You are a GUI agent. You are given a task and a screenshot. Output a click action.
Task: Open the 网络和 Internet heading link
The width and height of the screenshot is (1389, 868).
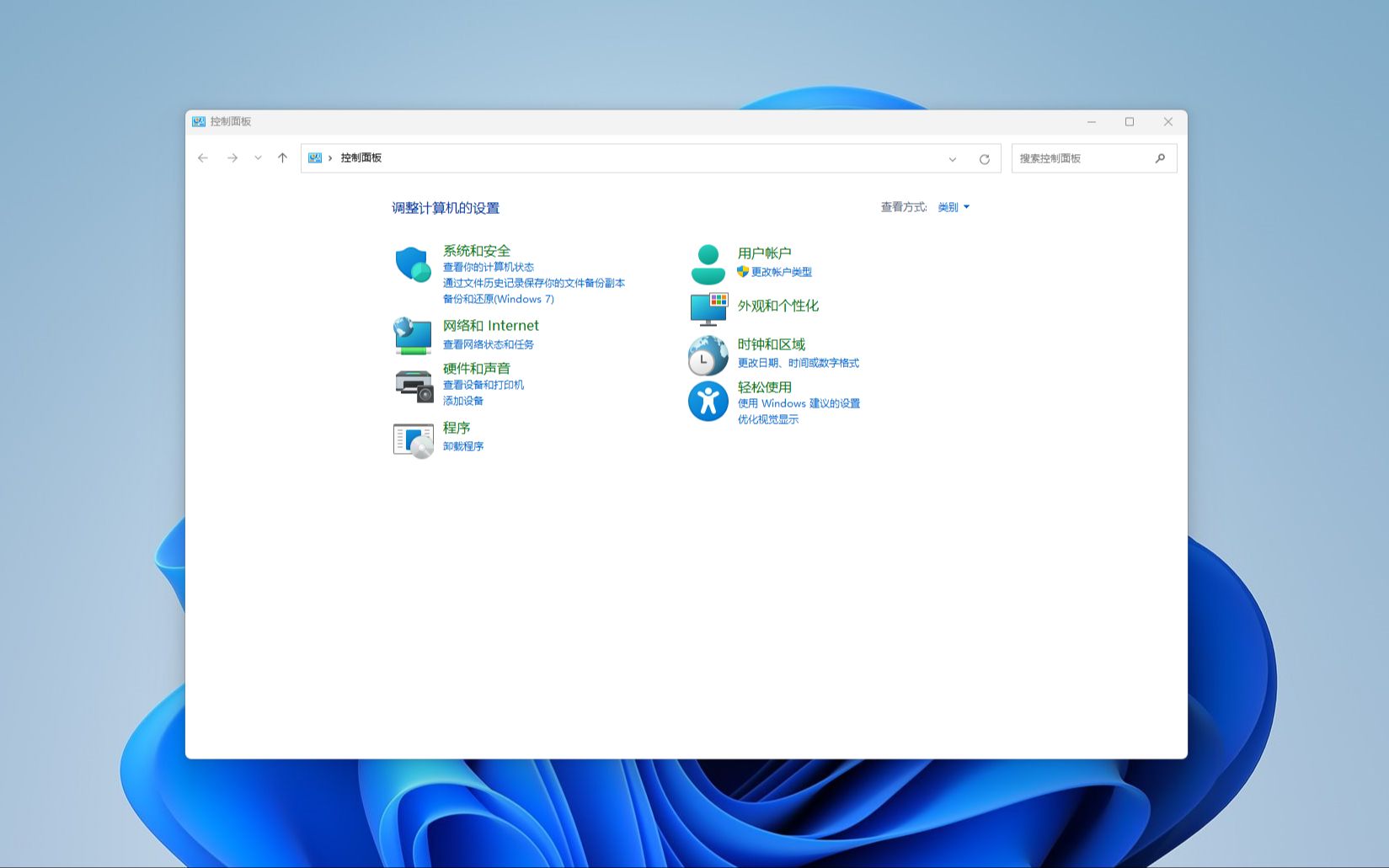click(491, 326)
